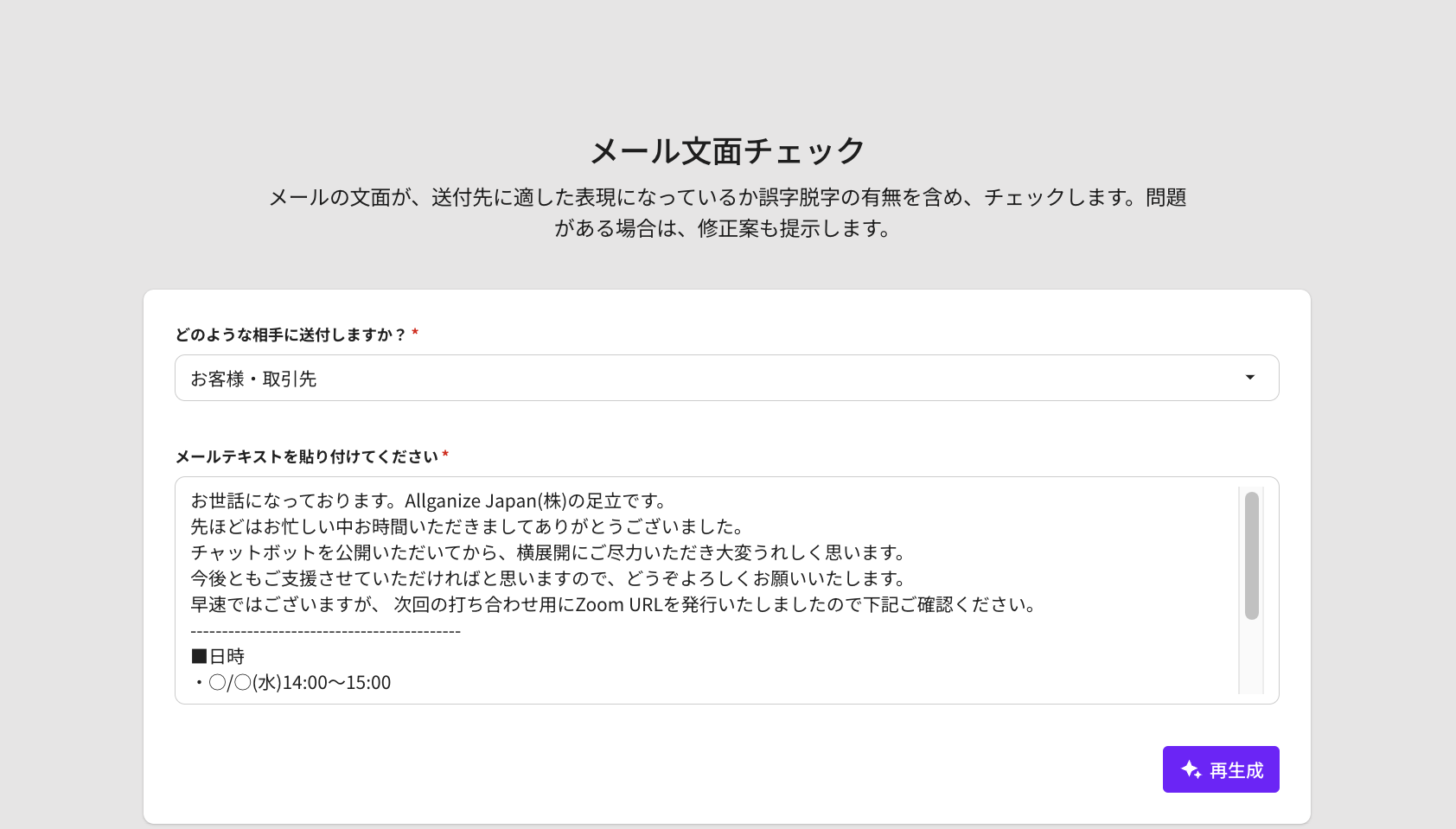Select the どのような相手に送付しますか label
Viewport: 1456px width, 829px height.
pos(291,335)
